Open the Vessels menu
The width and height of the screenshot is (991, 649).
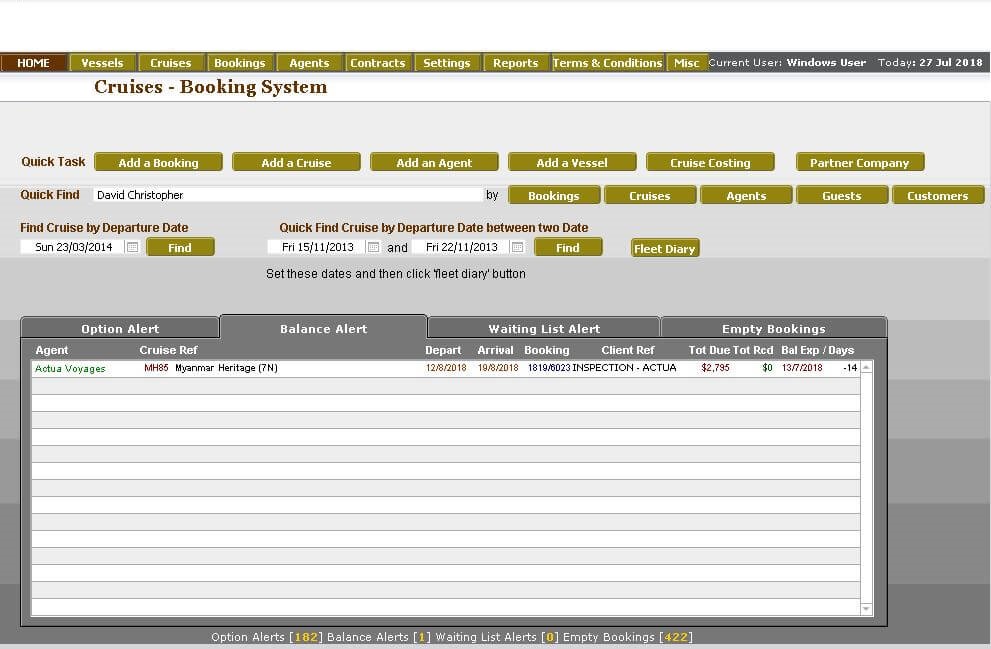(x=102, y=63)
